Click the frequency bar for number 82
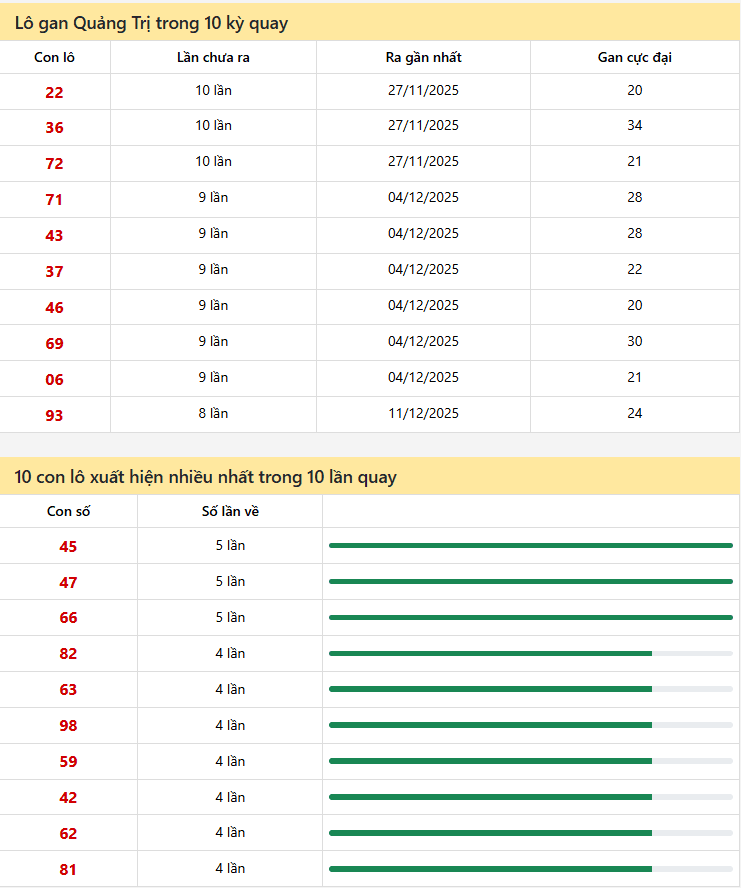 (530, 653)
